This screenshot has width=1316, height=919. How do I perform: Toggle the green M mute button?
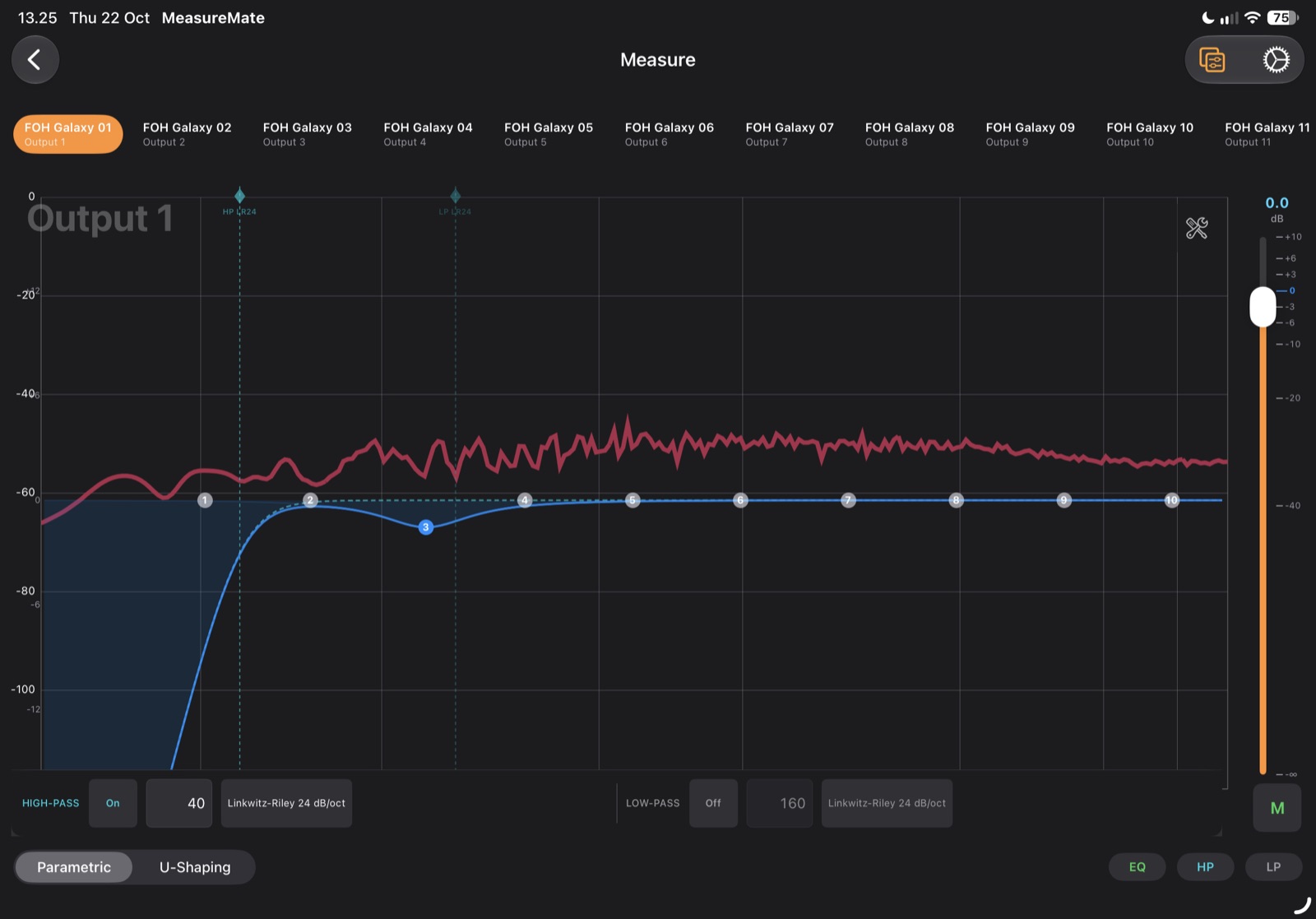click(x=1277, y=808)
